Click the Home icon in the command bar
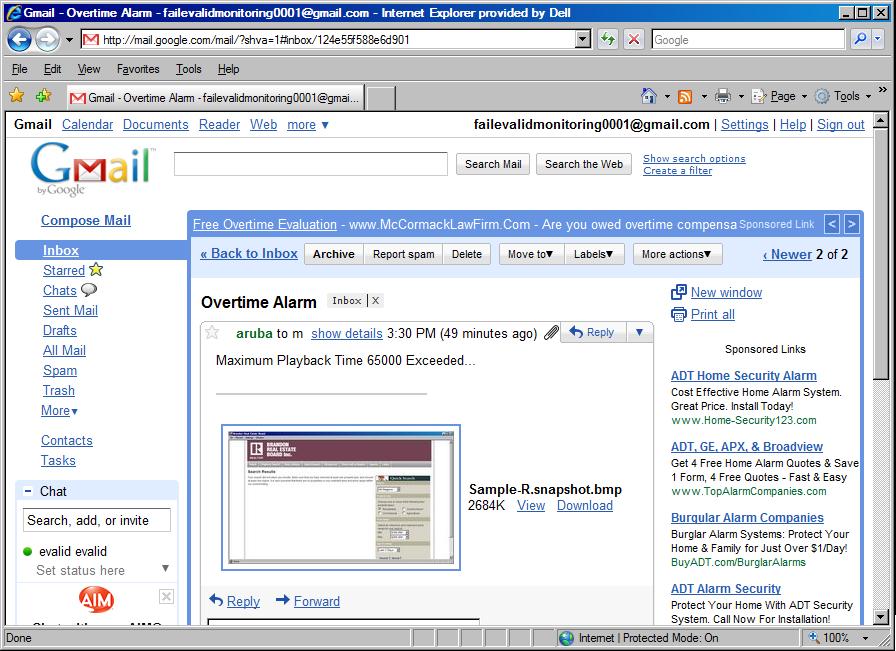The height and width of the screenshot is (651, 896). click(x=649, y=96)
